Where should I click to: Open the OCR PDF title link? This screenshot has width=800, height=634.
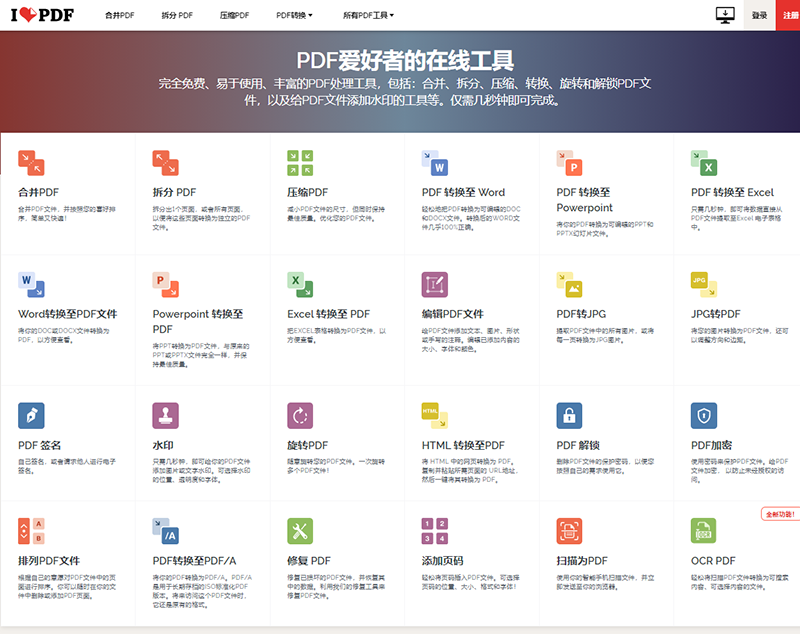pos(713,561)
